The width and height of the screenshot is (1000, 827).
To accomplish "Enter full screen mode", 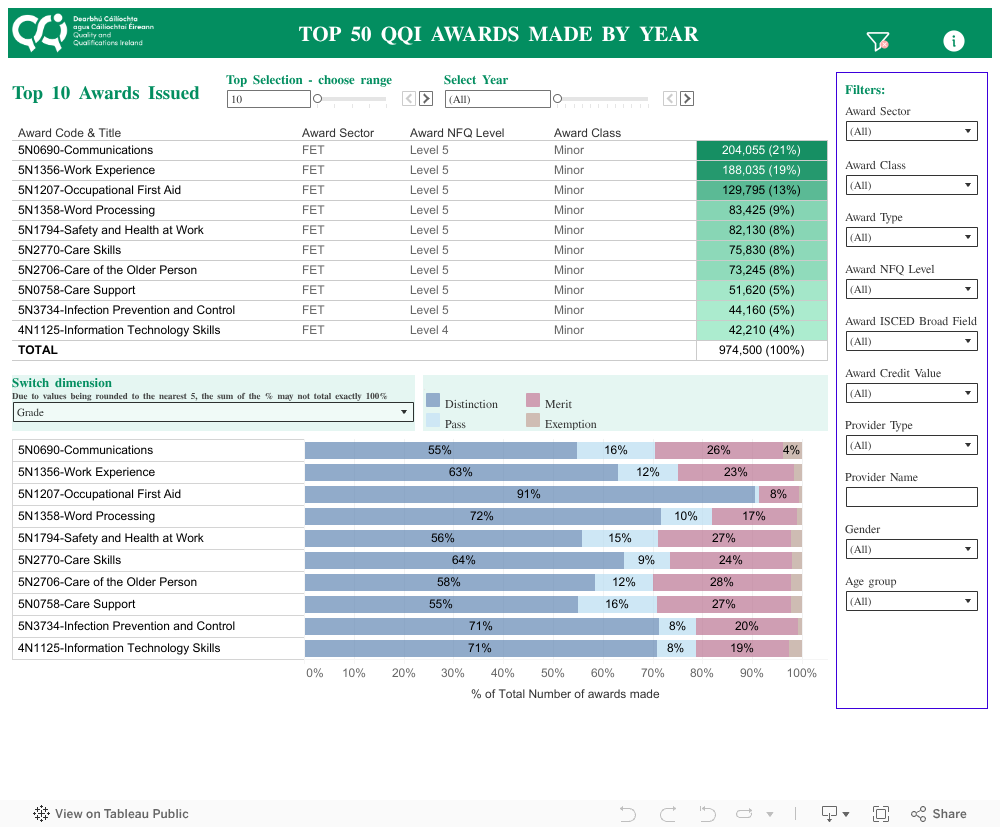I will [881, 814].
